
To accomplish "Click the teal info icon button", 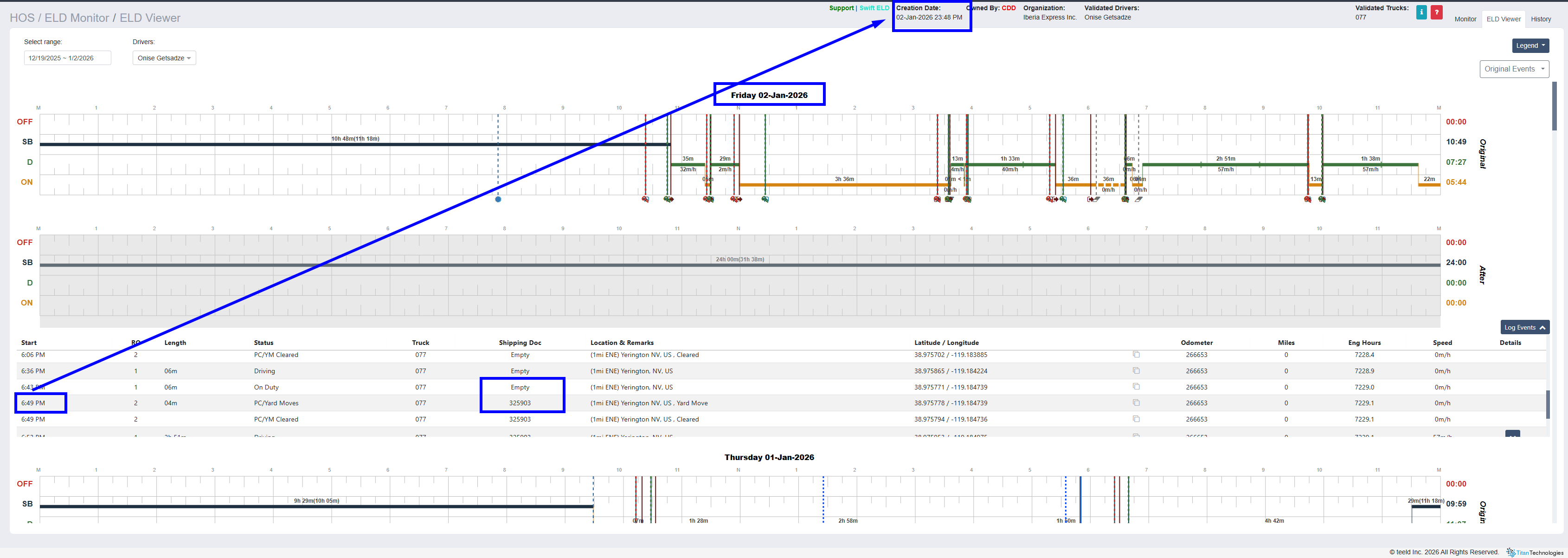I will tap(1421, 12).
